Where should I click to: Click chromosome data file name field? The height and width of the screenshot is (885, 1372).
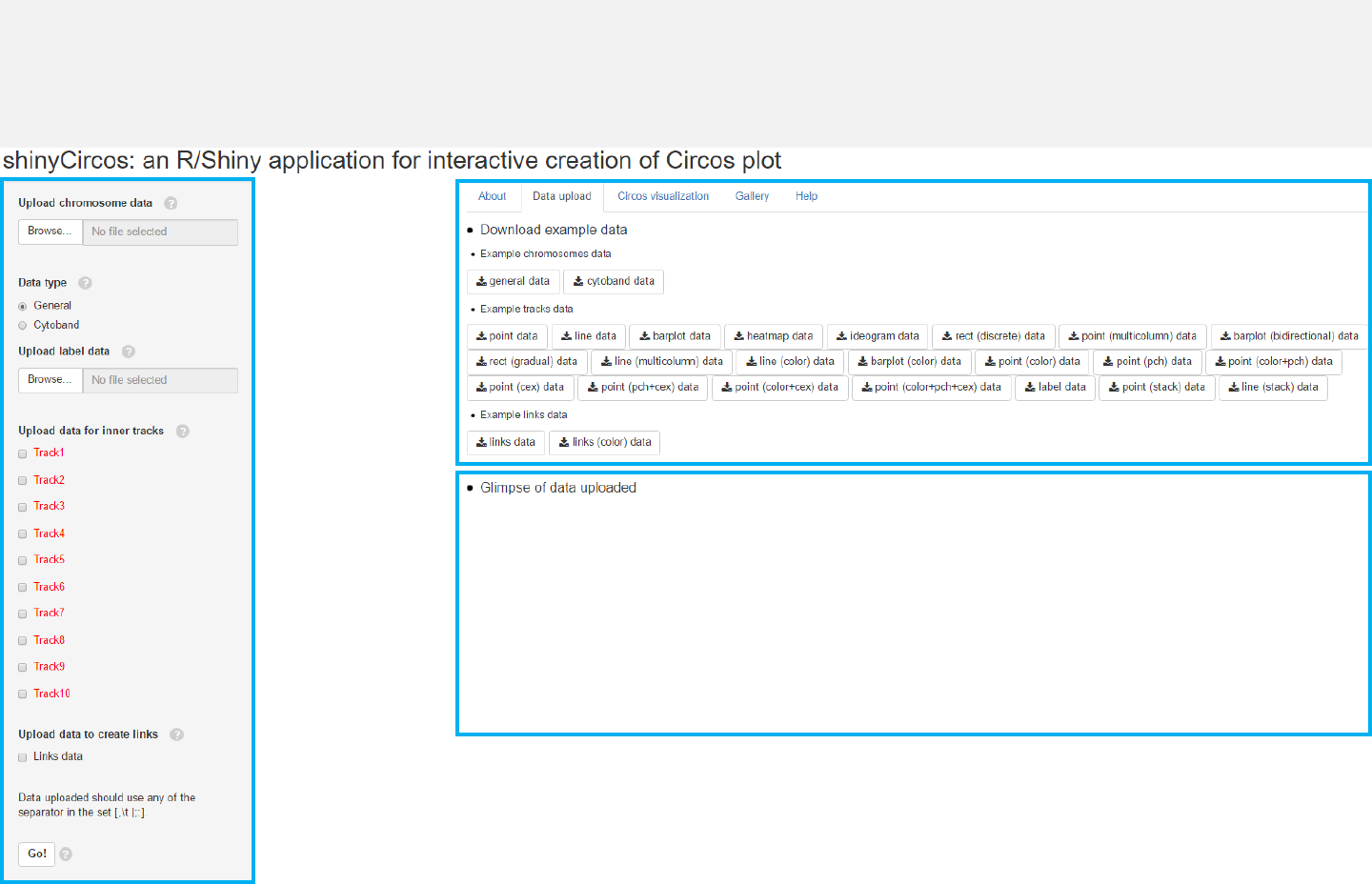click(x=160, y=231)
